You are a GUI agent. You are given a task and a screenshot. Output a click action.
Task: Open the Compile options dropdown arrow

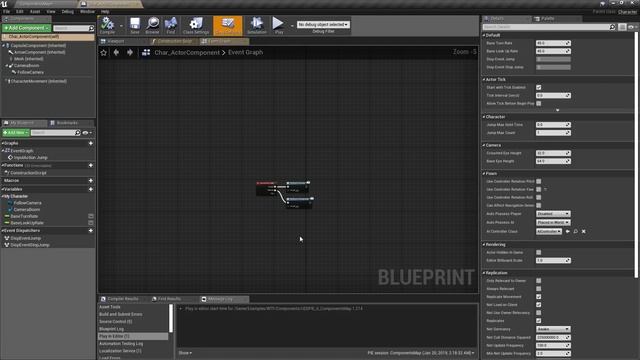(121, 25)
